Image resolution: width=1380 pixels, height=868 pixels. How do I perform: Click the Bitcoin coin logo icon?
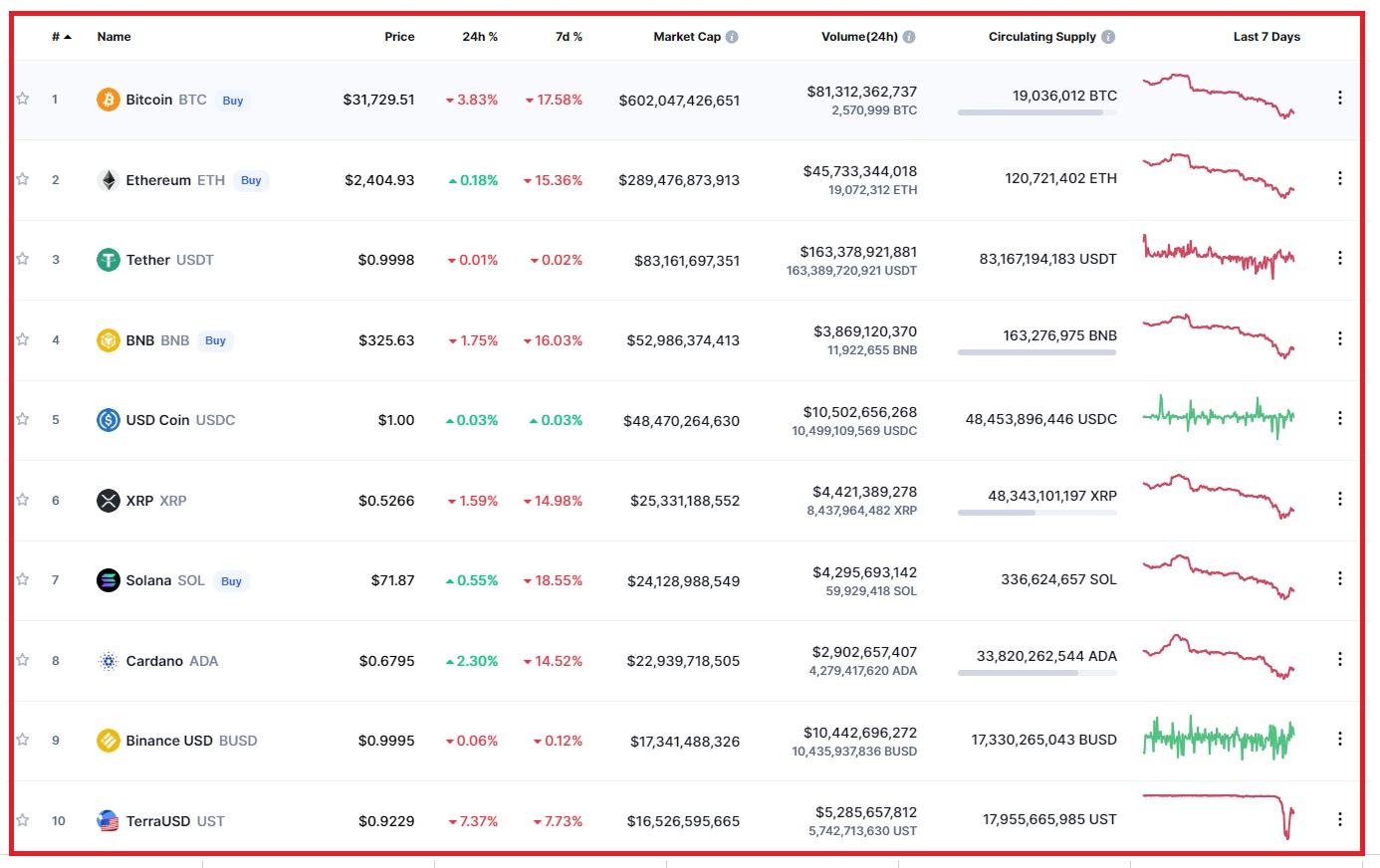point(108,100)
